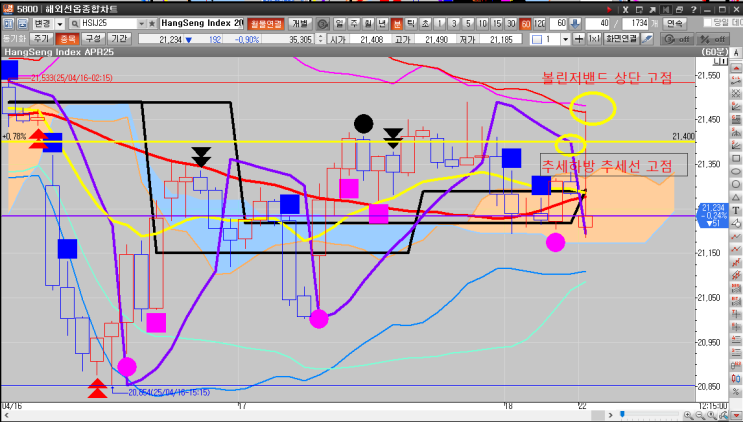Click the candle count field showing 40
The width and height of the screenshot is (743, 422).
click(597, 24)
